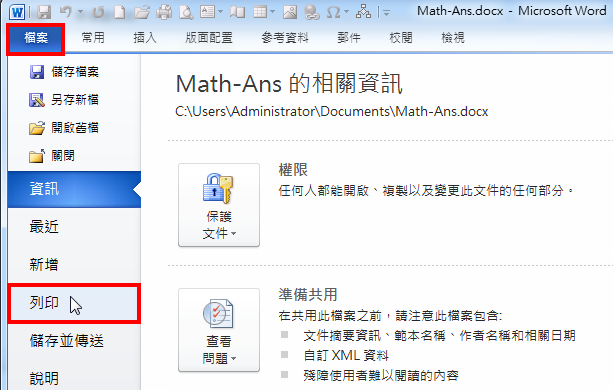Open Customize Quick Access Toolbar dropdown
The height and width of the screenshot is (390, 613).
(x=386, y=13)
